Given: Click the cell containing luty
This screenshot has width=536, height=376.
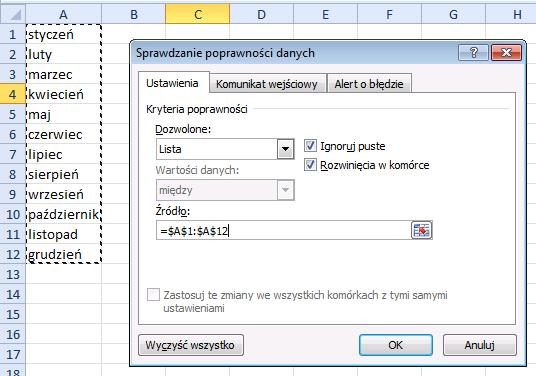Looking at the screenshot, I should (64, 54).
